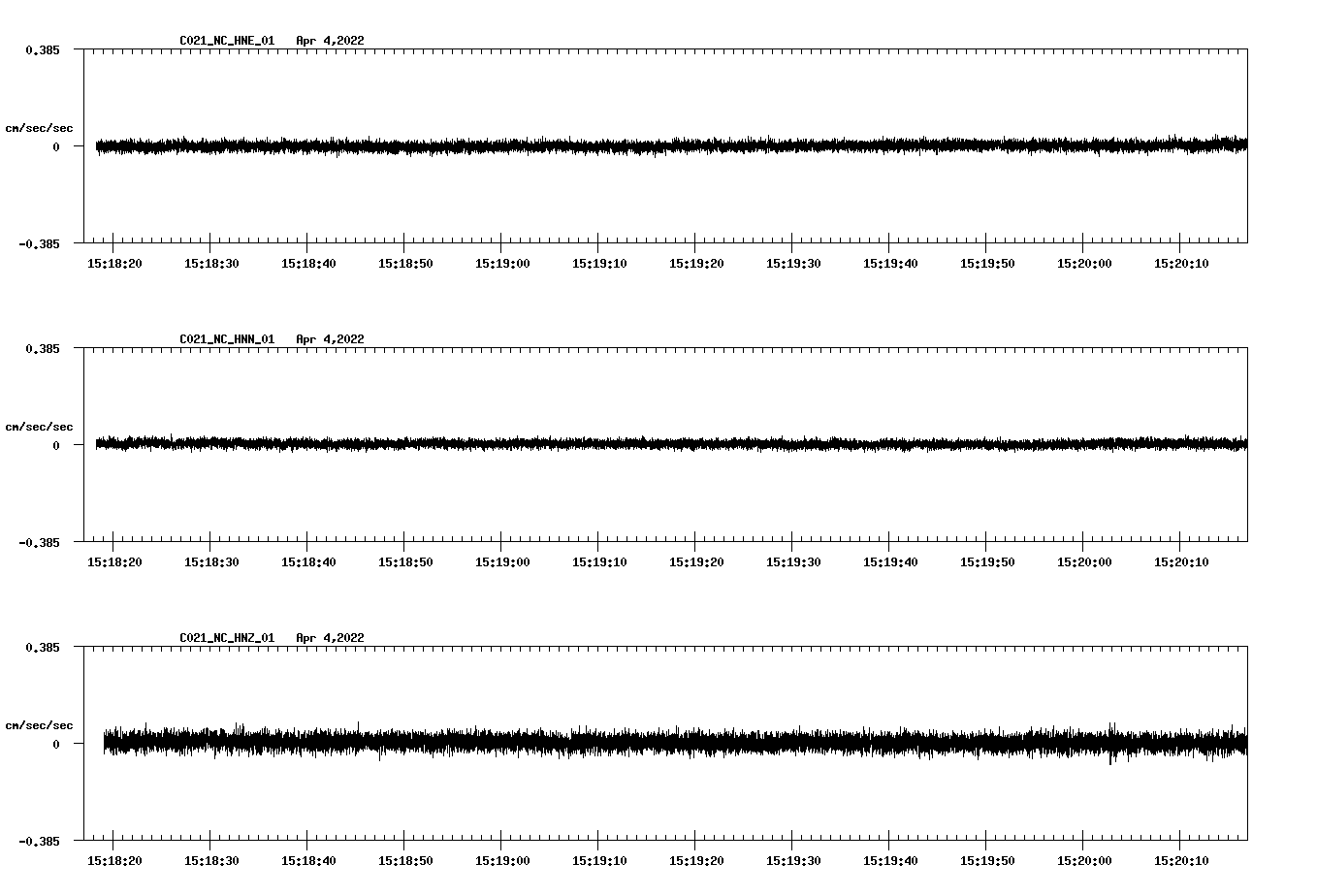Pick the 15:19:50 time label under HNE plot
This screenshot has height=896, width=1317.
tap(987, 264)
